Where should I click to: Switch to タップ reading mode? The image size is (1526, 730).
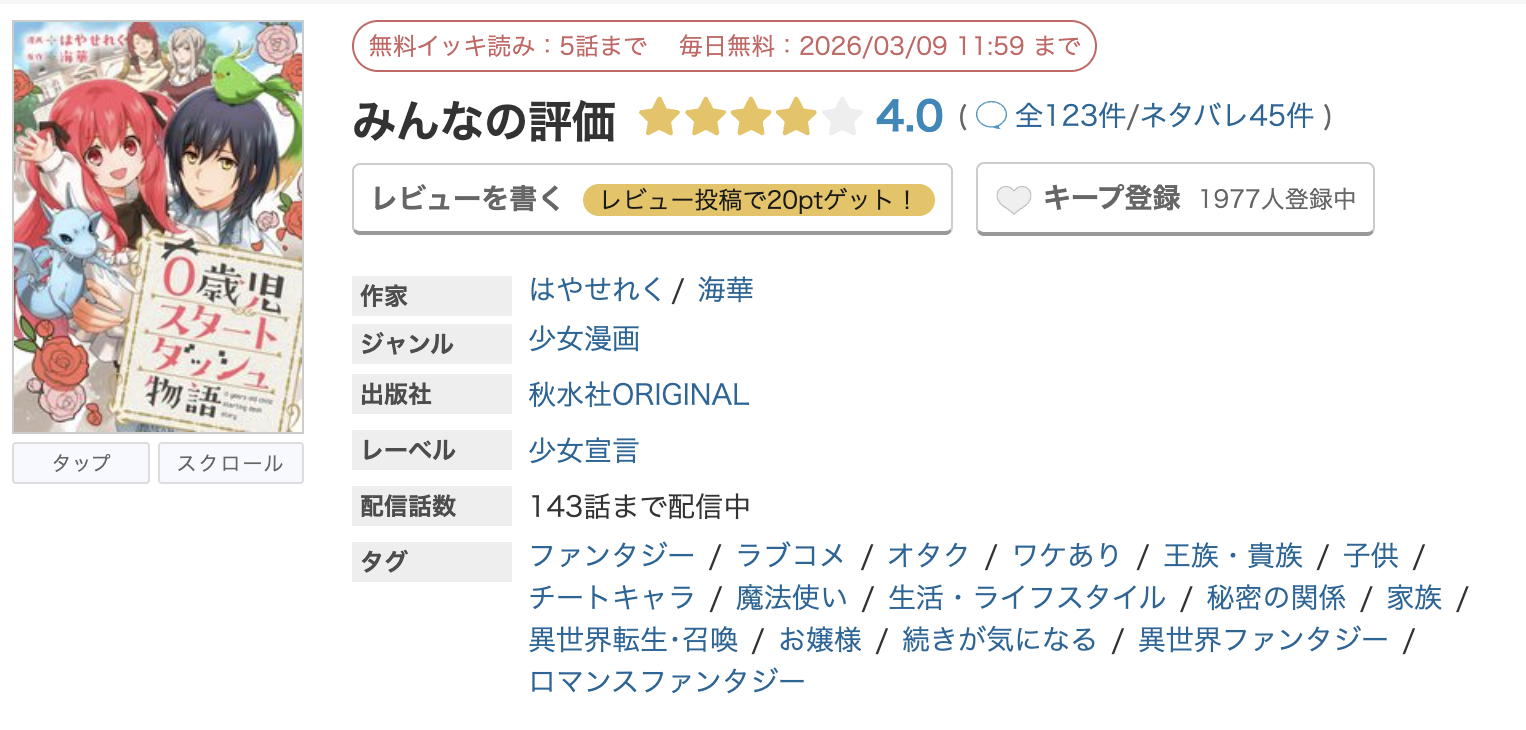pos(80,462)
